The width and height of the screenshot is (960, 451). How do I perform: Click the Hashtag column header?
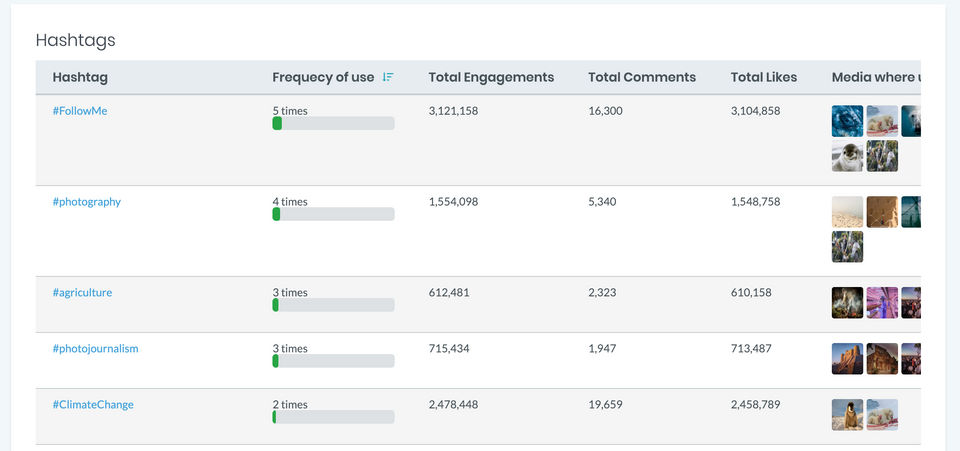coord(80,77)
